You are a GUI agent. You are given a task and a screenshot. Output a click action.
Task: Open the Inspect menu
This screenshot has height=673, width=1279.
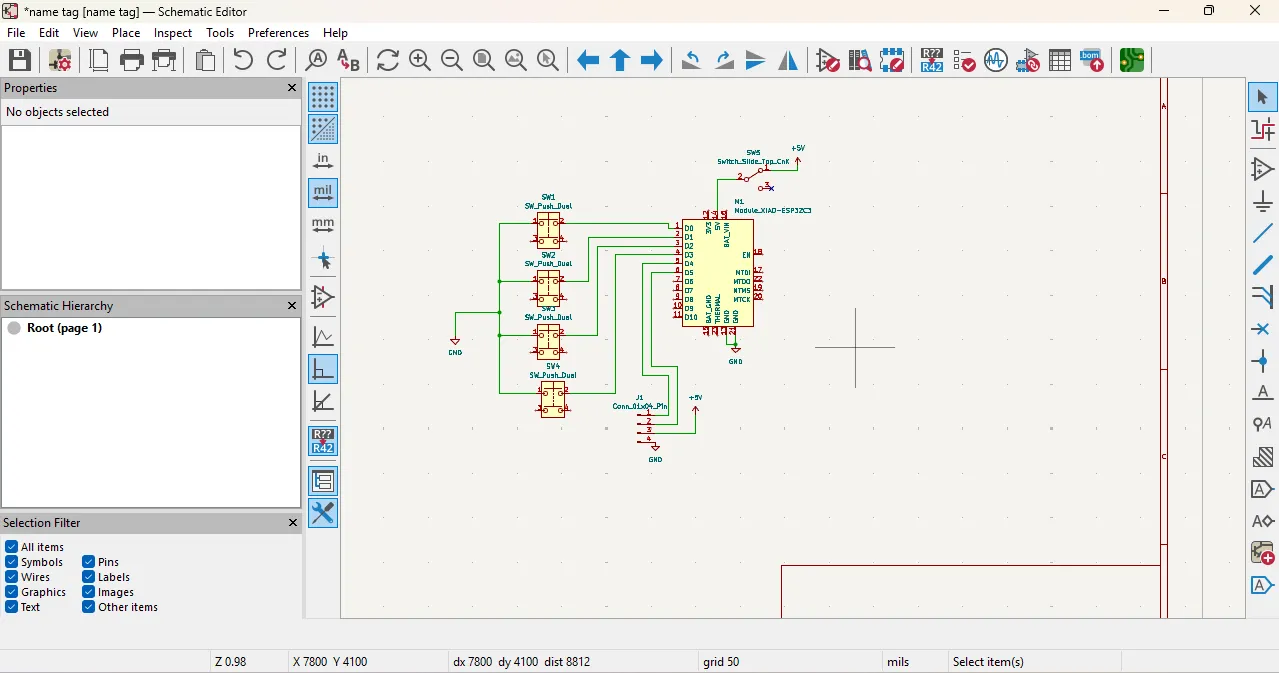tap(172, 33)
